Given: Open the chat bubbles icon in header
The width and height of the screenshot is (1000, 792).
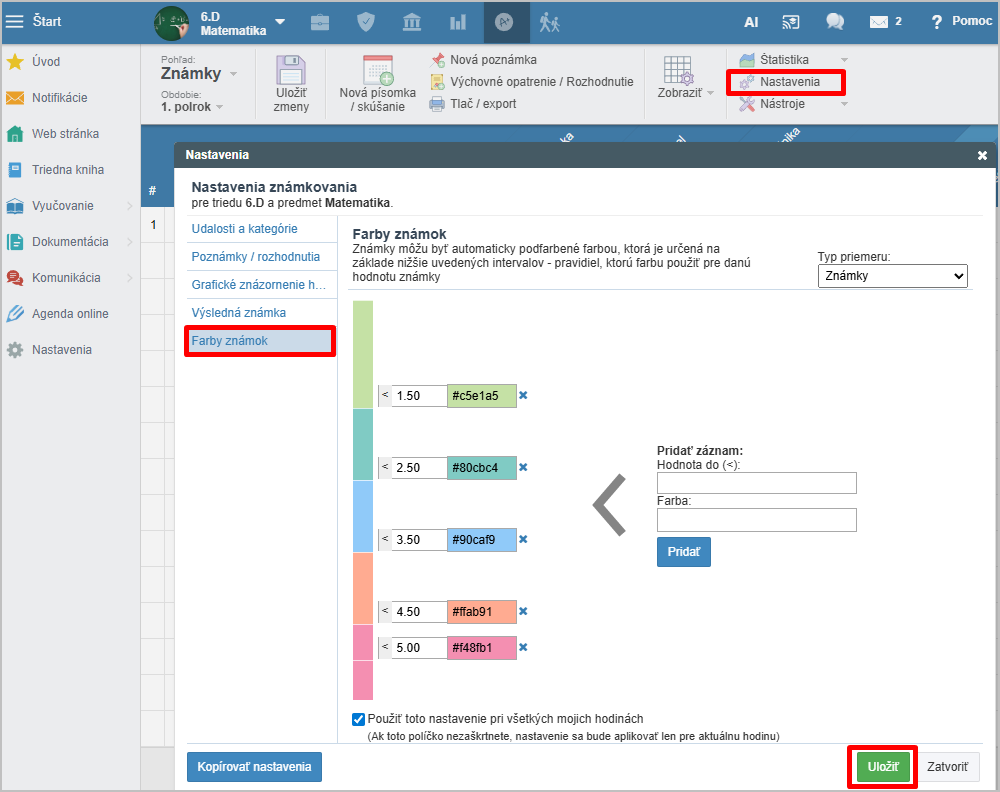Looking at the screenshot, I should 835,22.
